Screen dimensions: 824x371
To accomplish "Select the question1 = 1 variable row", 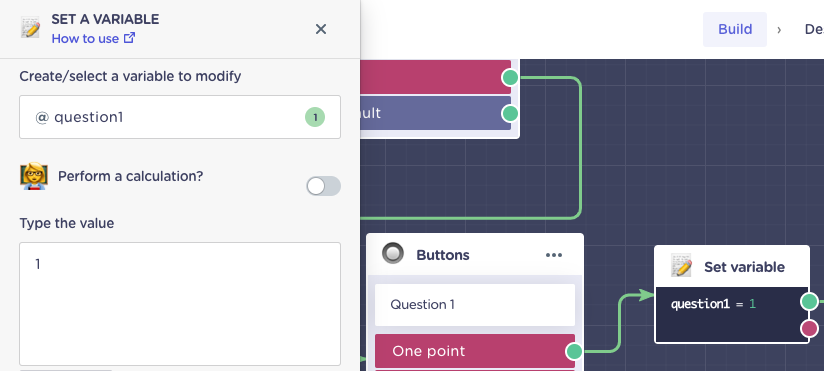I will click(x=731, y=304).
